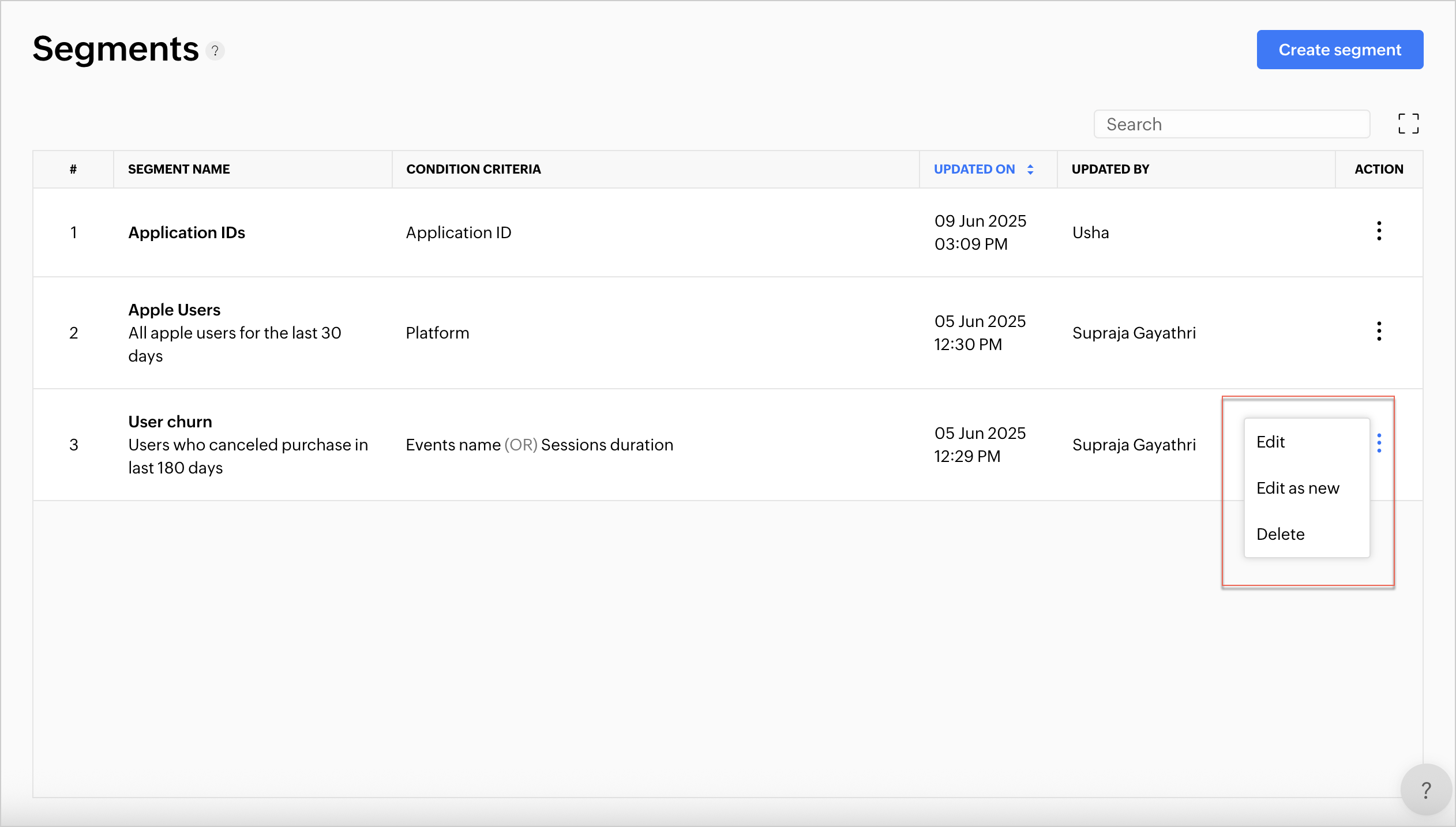Image resolution: width=1456 pixels, height=827 pixels.
Task: Open the actions menu for Application IDs row
Action: 1379,231
